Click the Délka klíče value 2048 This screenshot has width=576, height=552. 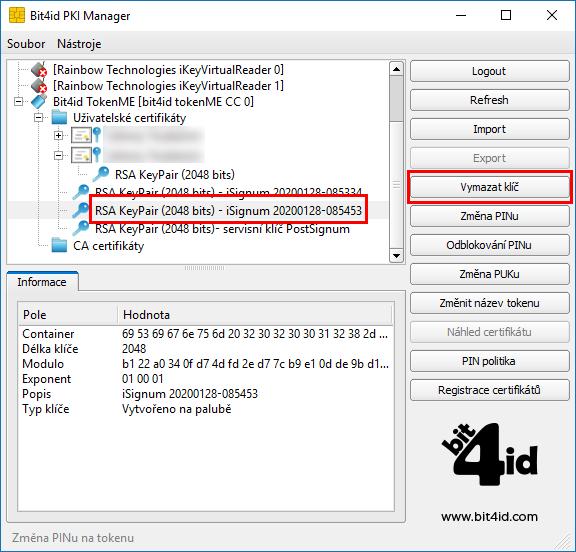tap(134, 349)
